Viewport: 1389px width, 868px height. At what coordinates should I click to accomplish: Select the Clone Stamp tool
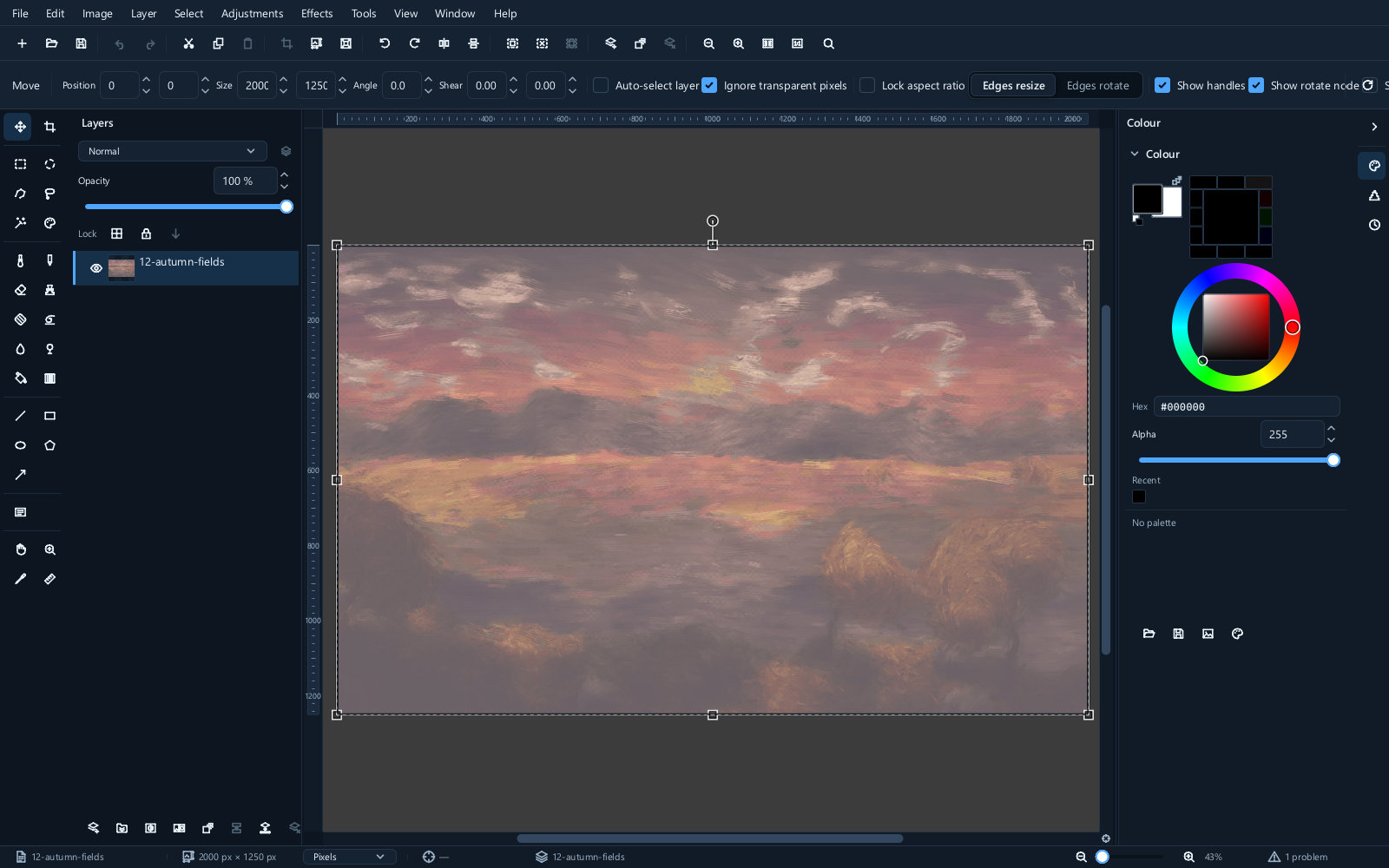(49, 290)
